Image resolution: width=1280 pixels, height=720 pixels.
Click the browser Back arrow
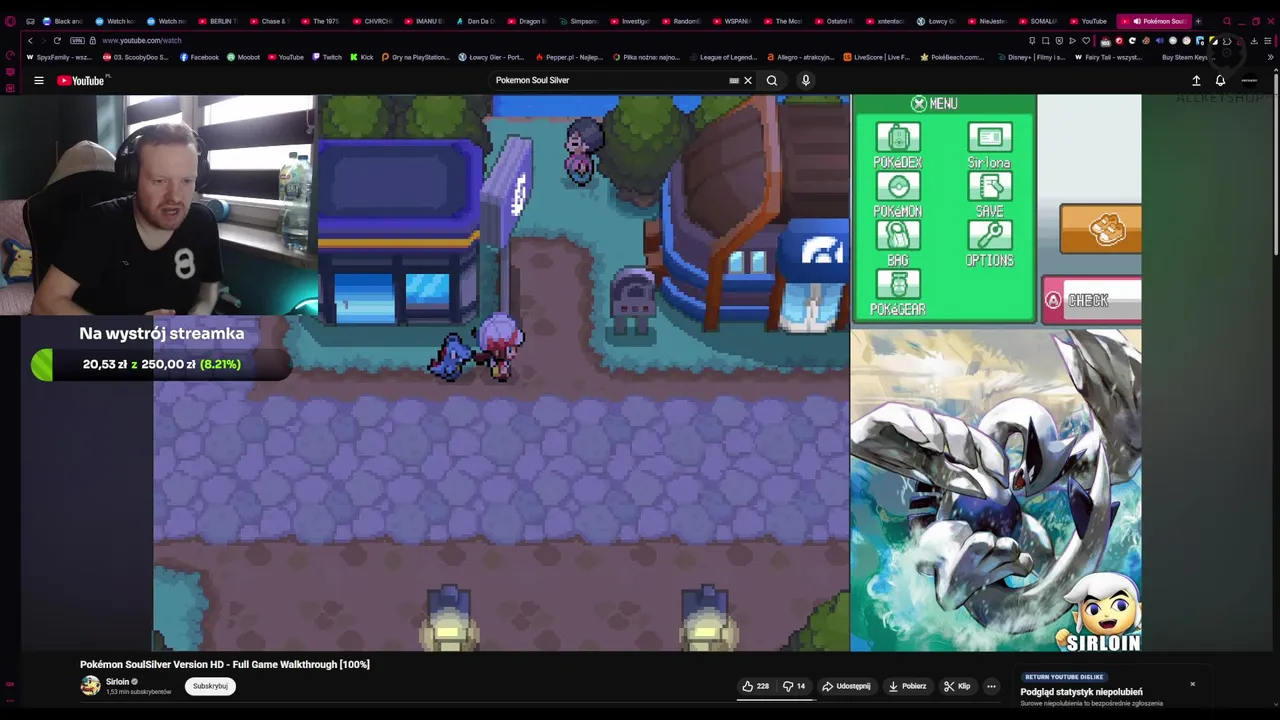[30, 41]
